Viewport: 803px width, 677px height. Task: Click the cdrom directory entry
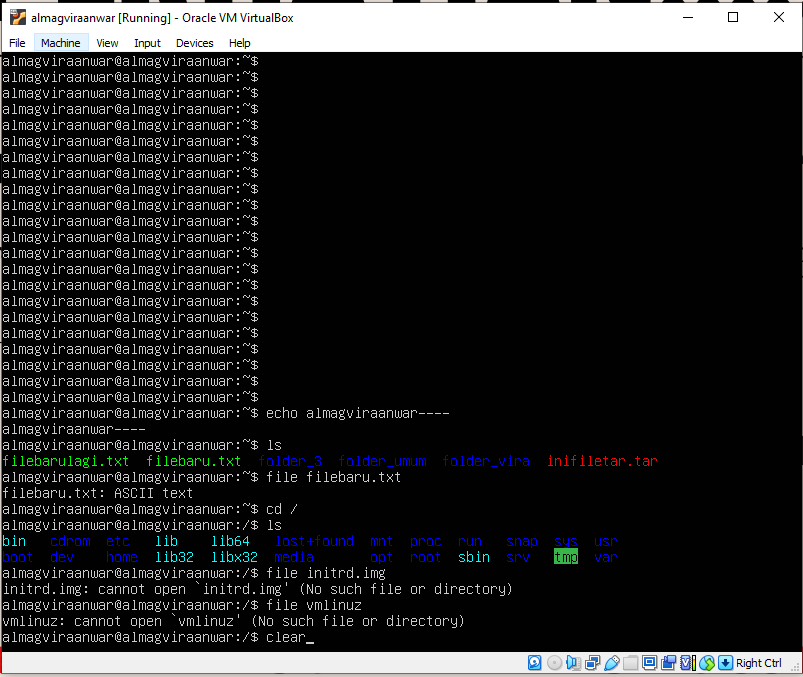pyautogui.click(x=70, y=541)
